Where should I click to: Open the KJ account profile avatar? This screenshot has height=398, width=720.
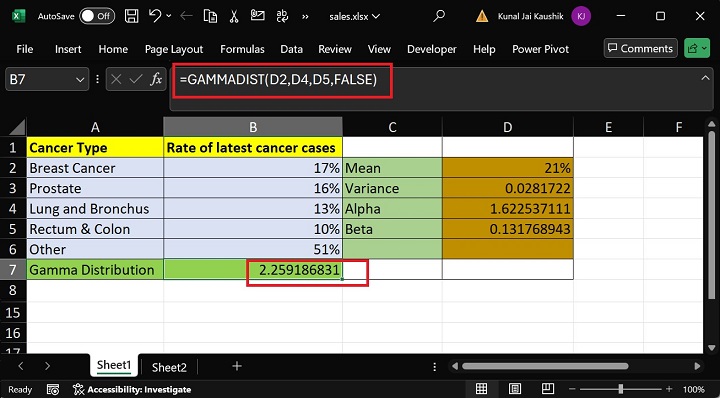click(x=581, y=17)
